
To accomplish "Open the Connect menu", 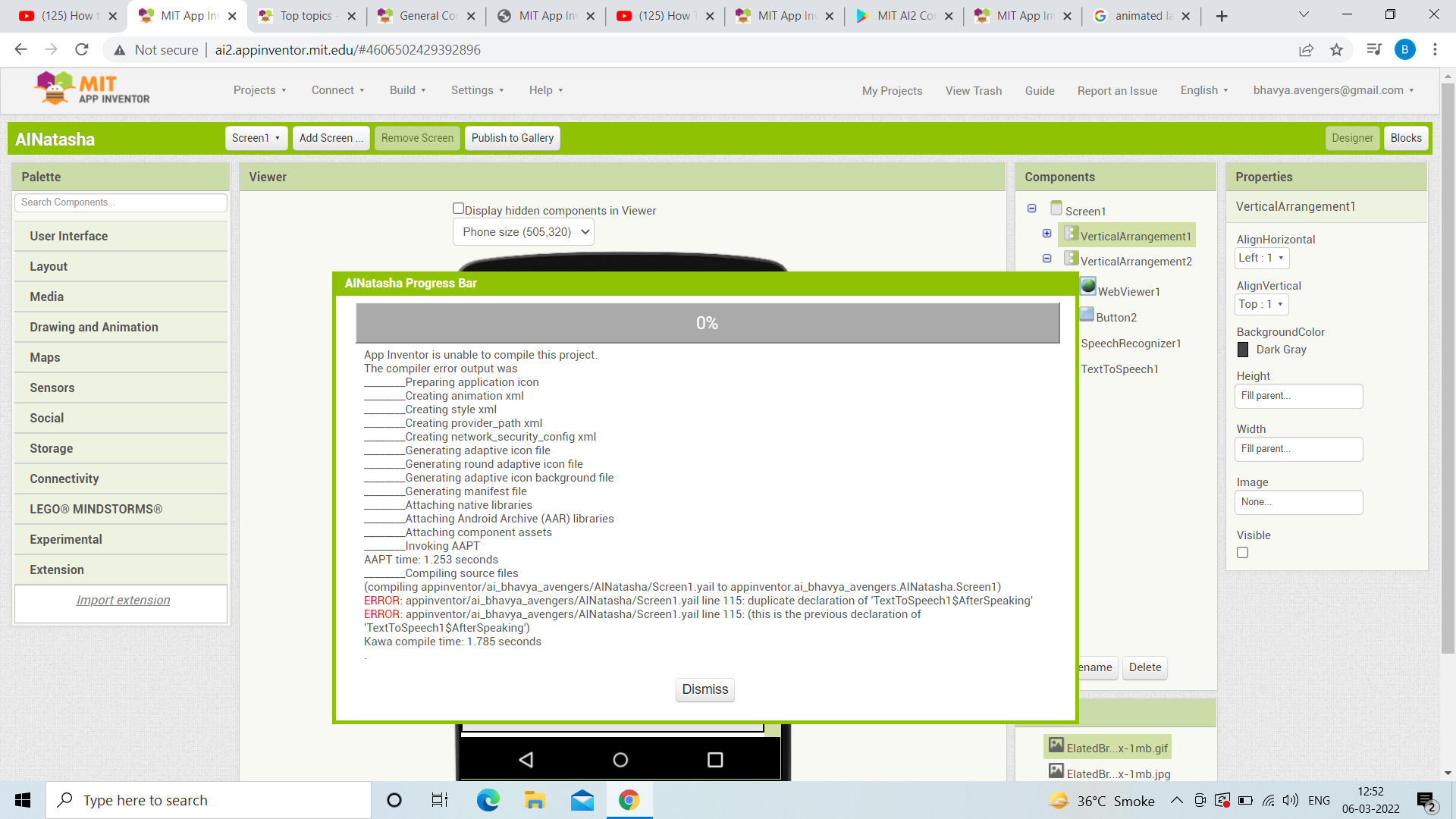I will point(337,90).
